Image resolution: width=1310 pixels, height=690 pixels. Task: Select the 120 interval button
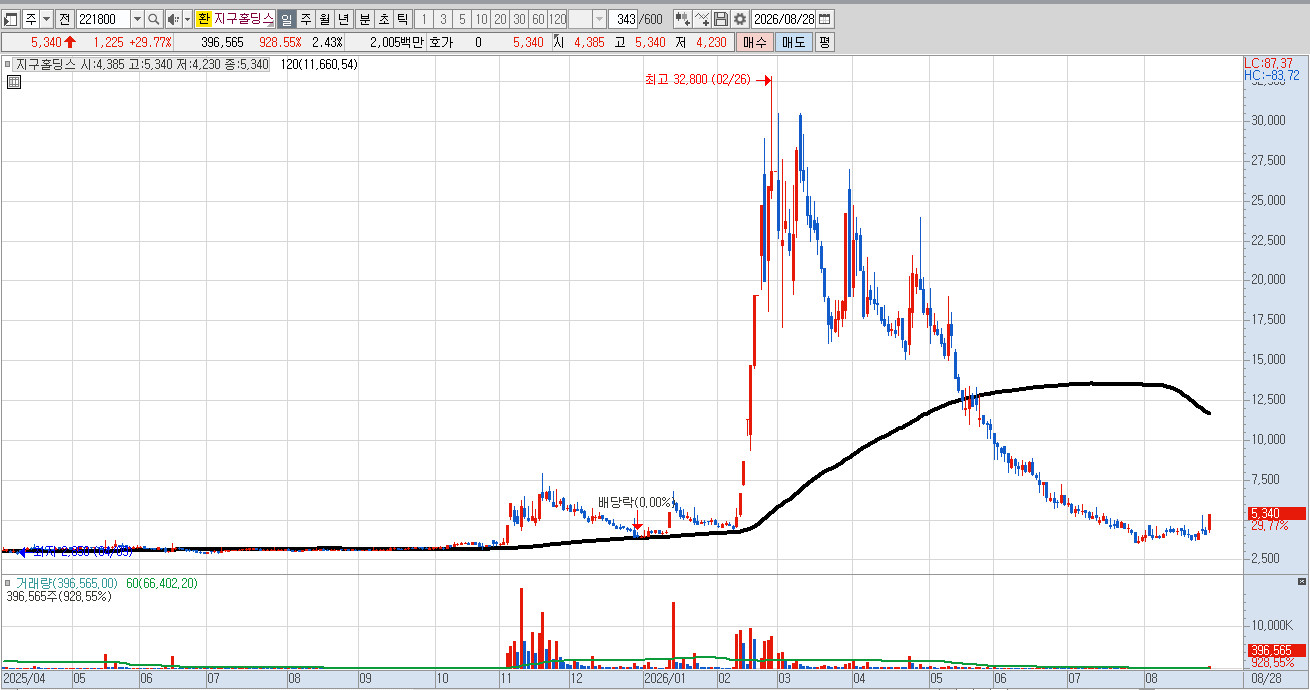tap(558, 19)
